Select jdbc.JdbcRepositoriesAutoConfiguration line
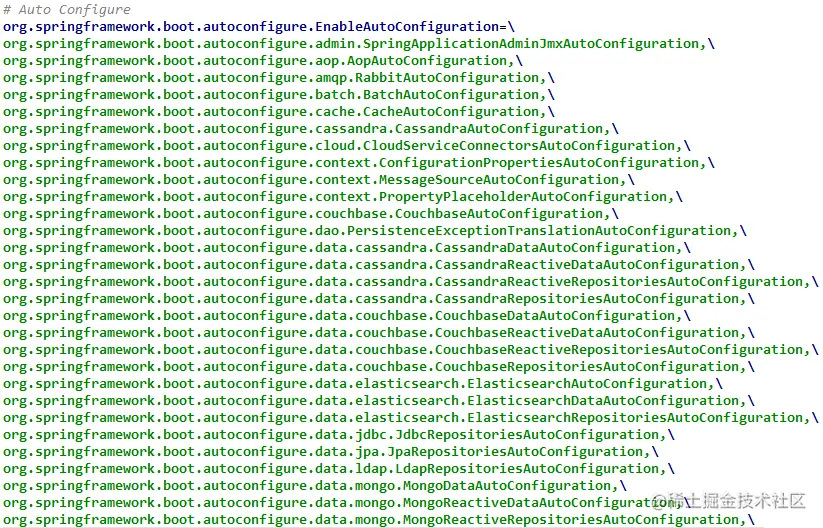This screenshot has height=528, width=823. pyautogui.click(x=339, y=435)
